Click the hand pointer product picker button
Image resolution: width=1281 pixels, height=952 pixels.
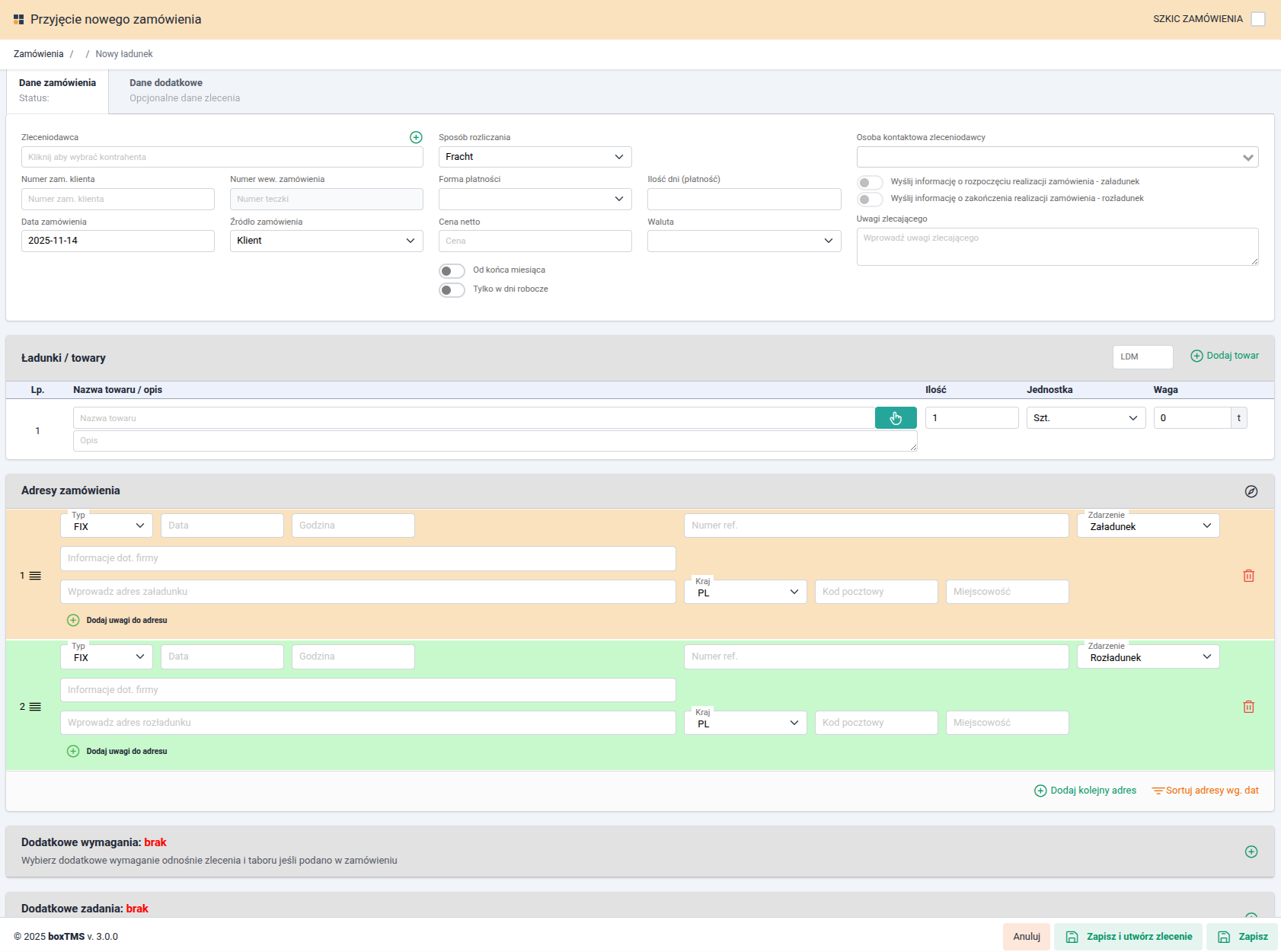point(896,418)
